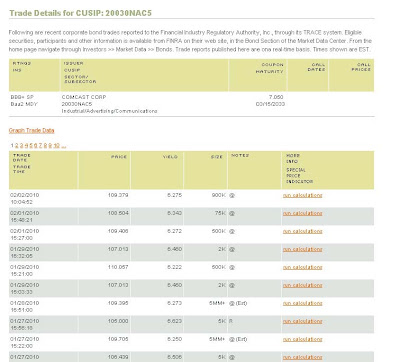Click the 105.000 price cell
400x362 pixels.
pyautogui.click(x=118, y=321)
